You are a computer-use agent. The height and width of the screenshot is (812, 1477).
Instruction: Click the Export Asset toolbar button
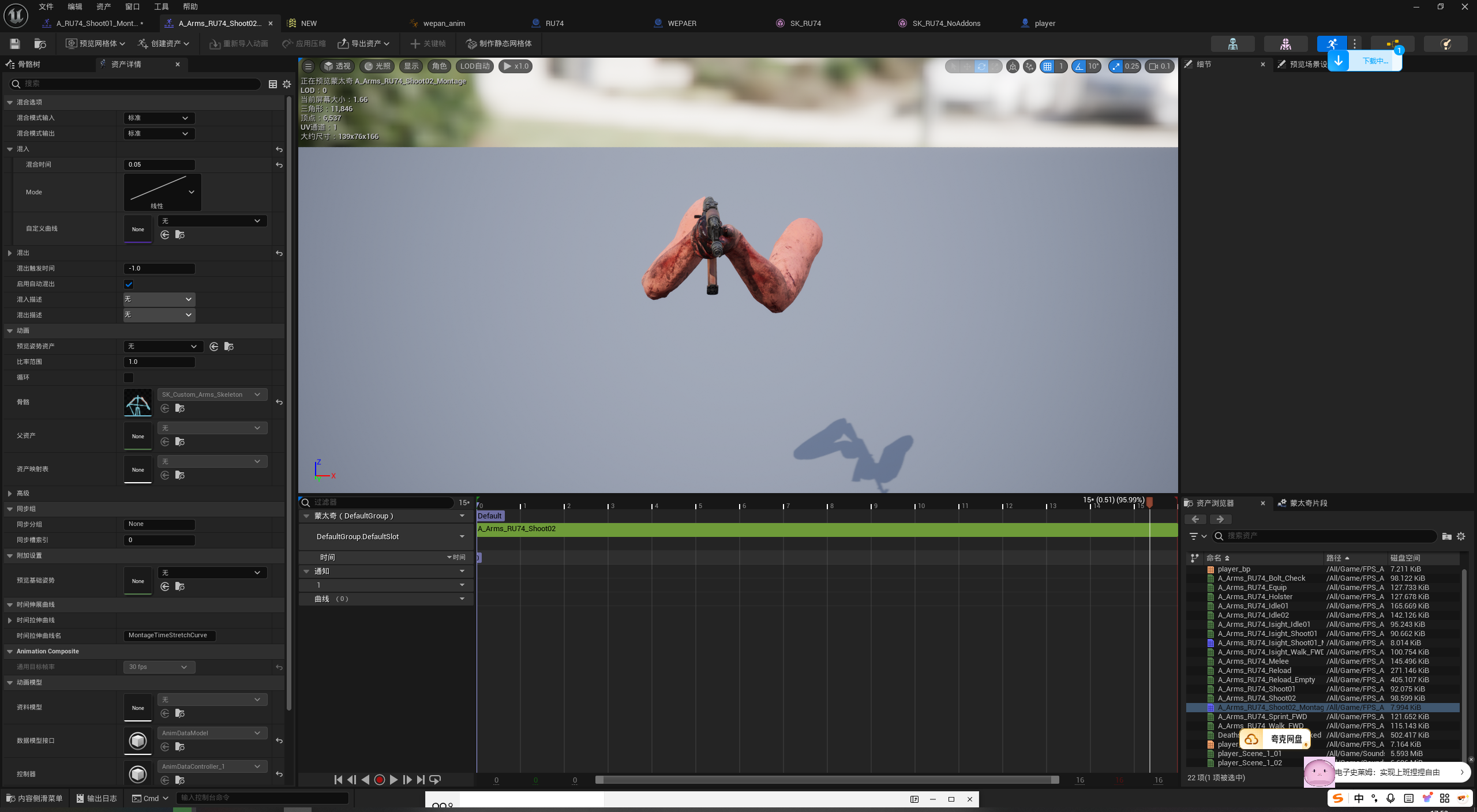364,44
